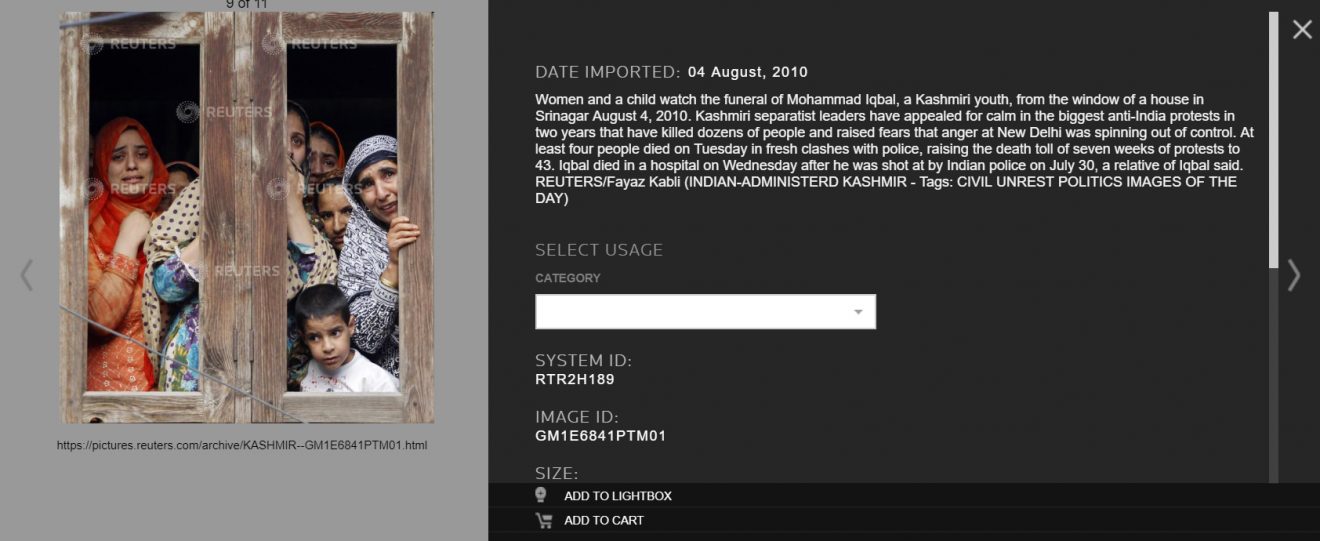
Task: Click the Add to Lightbox label
Action: (x=617, y=496)
